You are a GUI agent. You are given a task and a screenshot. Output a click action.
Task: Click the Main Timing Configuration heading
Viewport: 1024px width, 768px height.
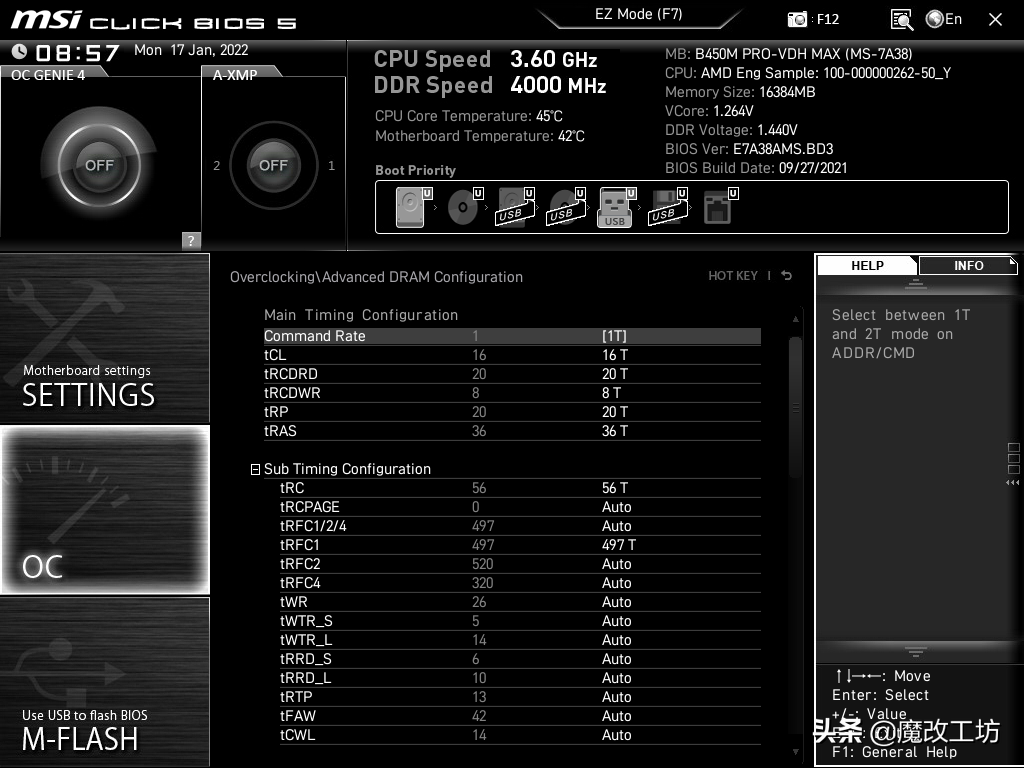(360, 315)
